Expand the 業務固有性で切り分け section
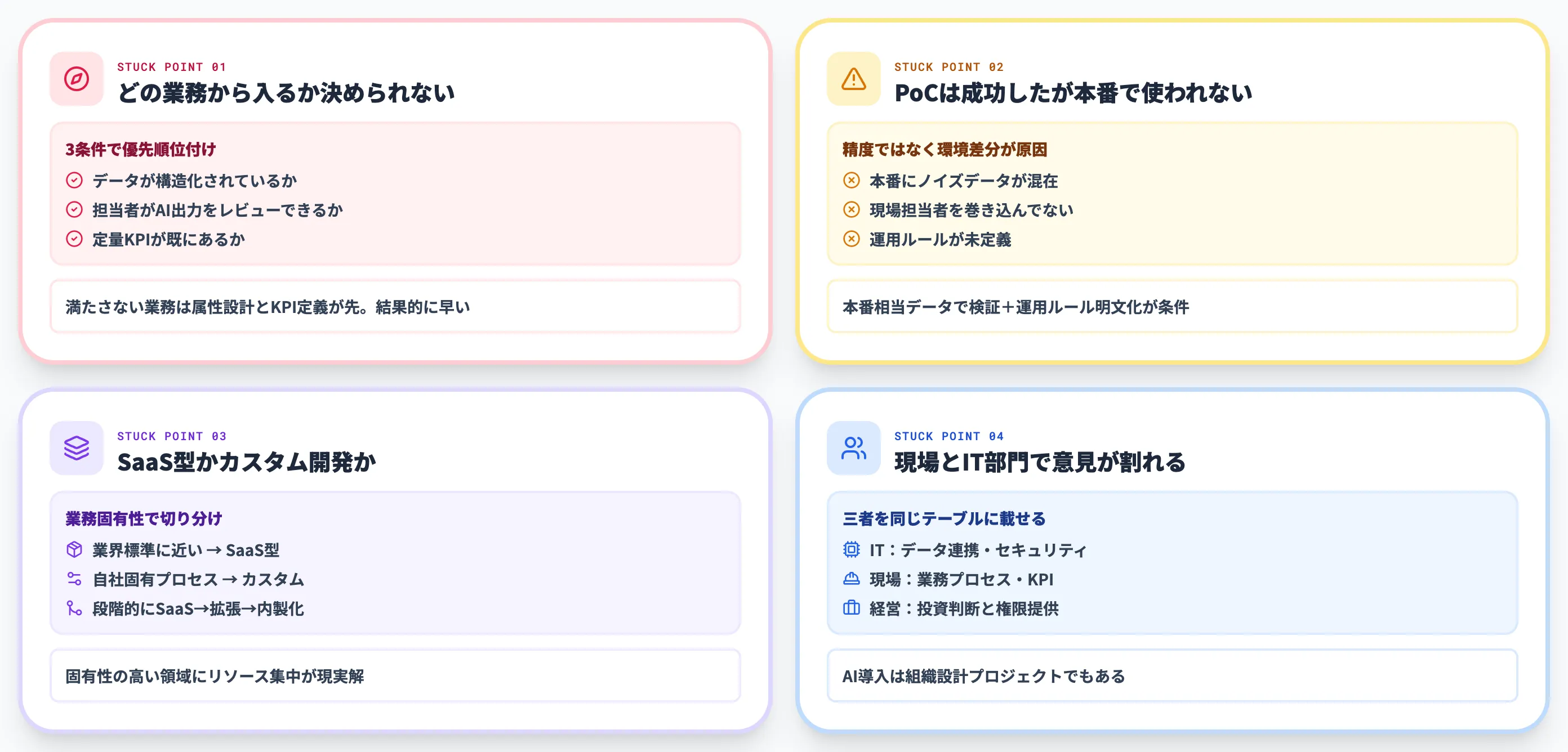This screenshot has width=1568, height=752. [143, 518]
